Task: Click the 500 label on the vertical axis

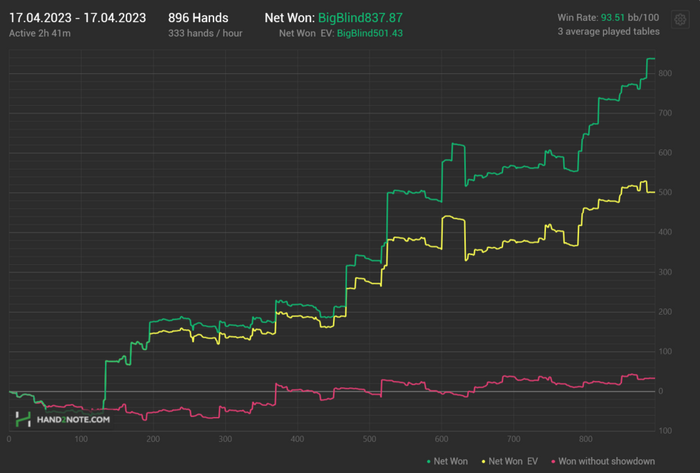Action: (665, 192)
